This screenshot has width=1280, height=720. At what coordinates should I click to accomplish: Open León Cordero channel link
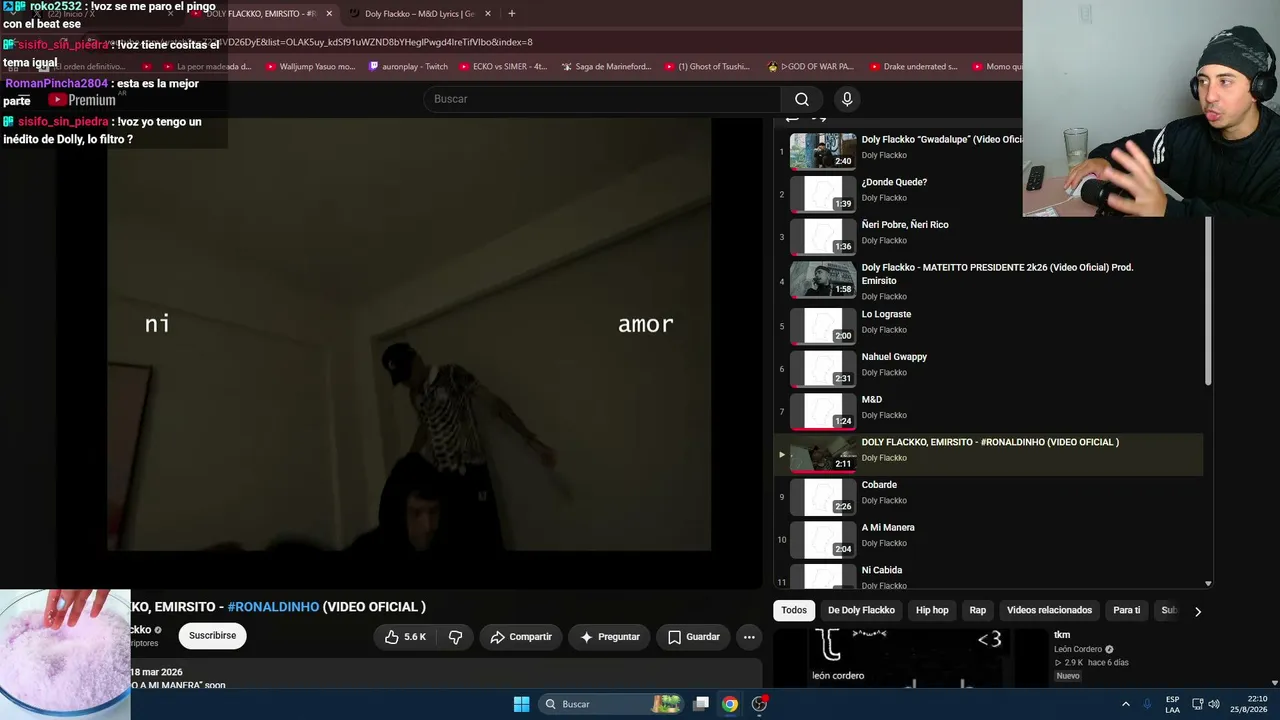(x=1078, y=649)
